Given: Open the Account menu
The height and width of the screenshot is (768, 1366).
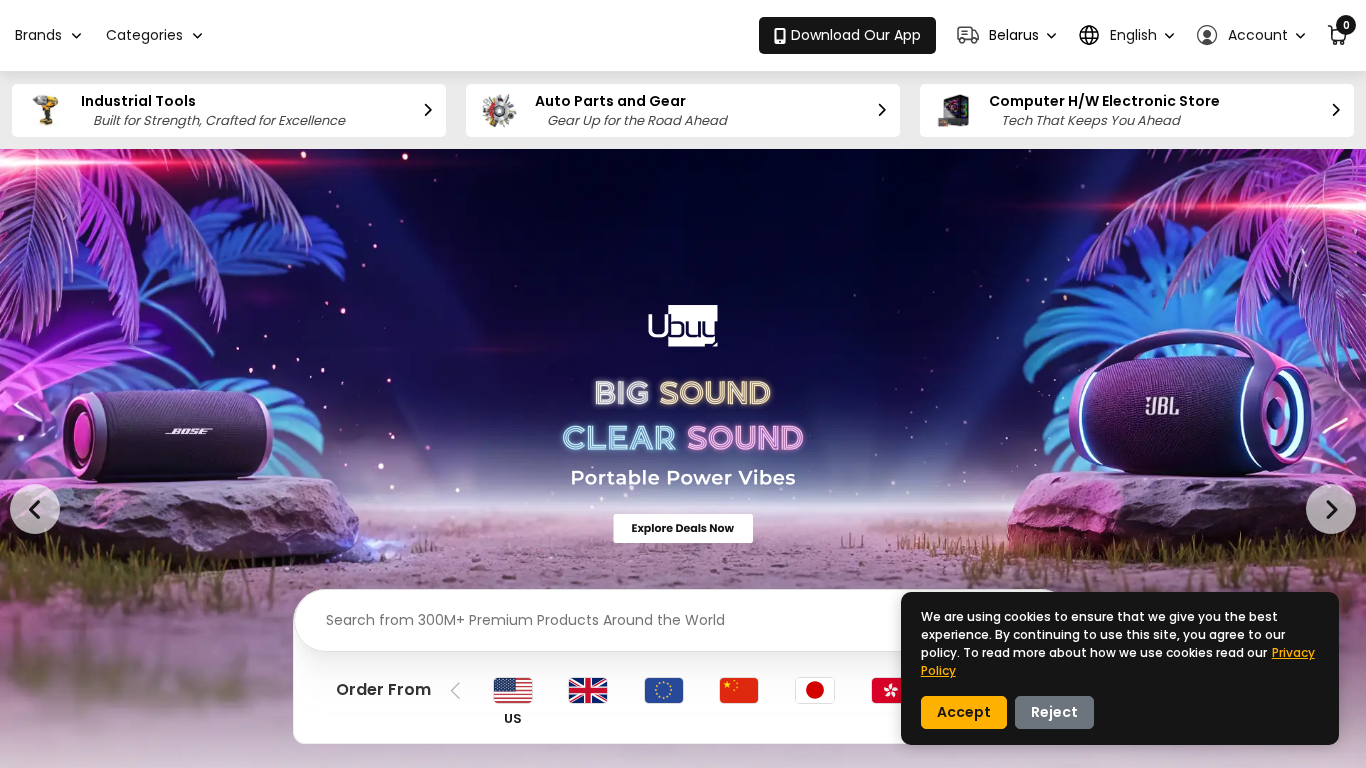Looking at the screenshot, I should (x=1251, y=35).
